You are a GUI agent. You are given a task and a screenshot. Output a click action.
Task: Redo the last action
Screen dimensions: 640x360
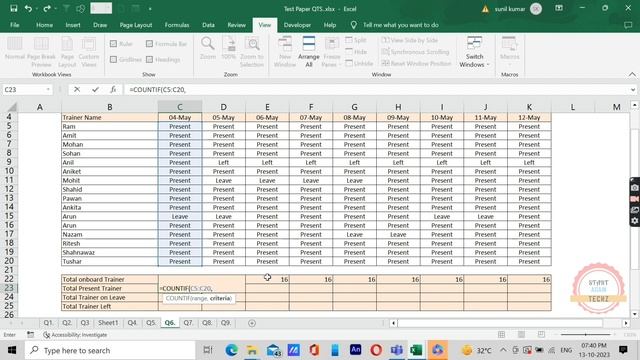coord(47,9)
